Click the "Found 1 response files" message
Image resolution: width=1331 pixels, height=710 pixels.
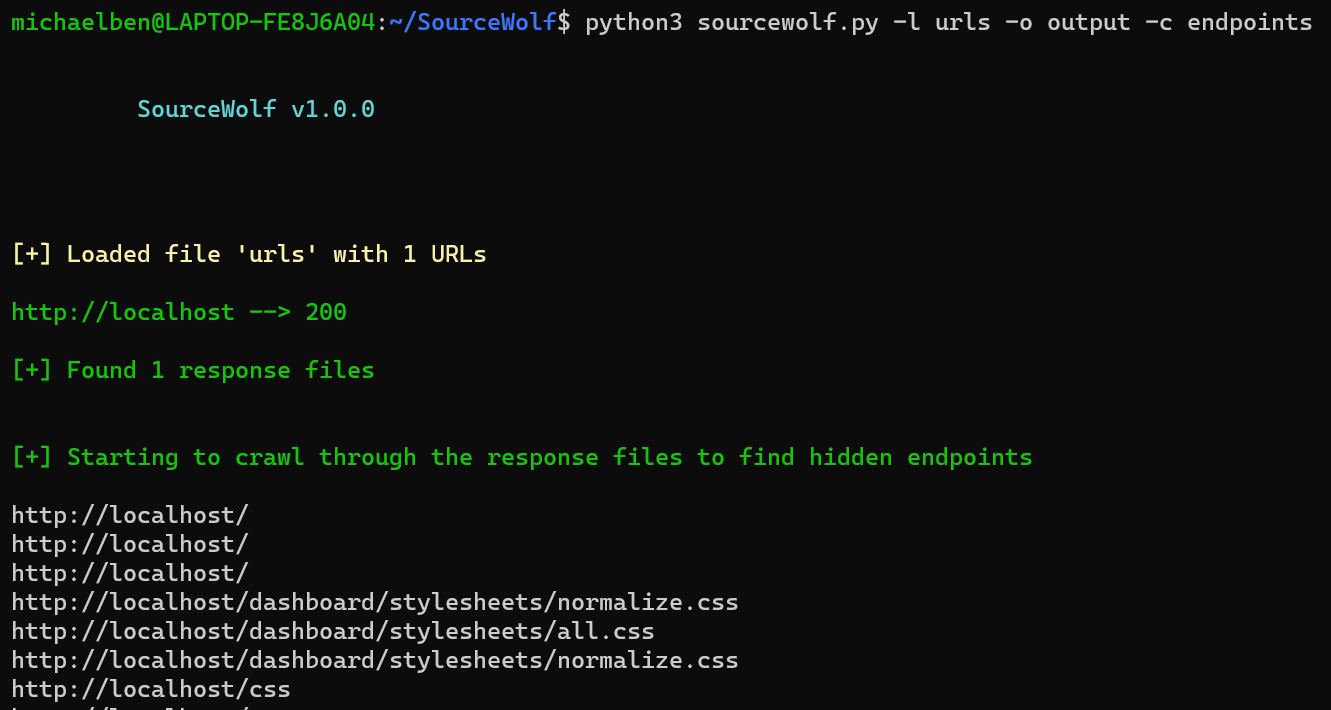pyautogui.click(x=193, y=370)
